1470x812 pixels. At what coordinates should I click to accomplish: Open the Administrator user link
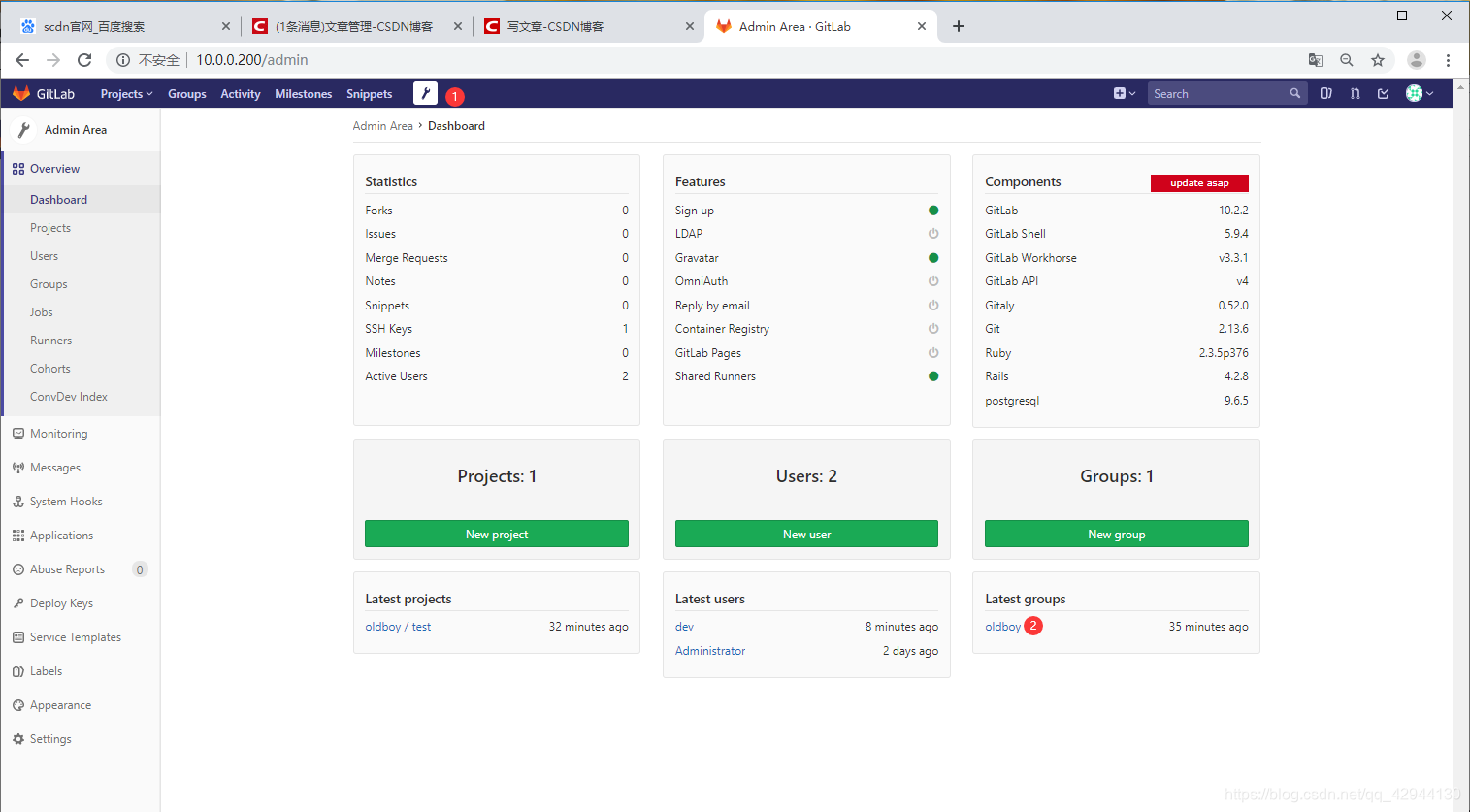point(710,651)
